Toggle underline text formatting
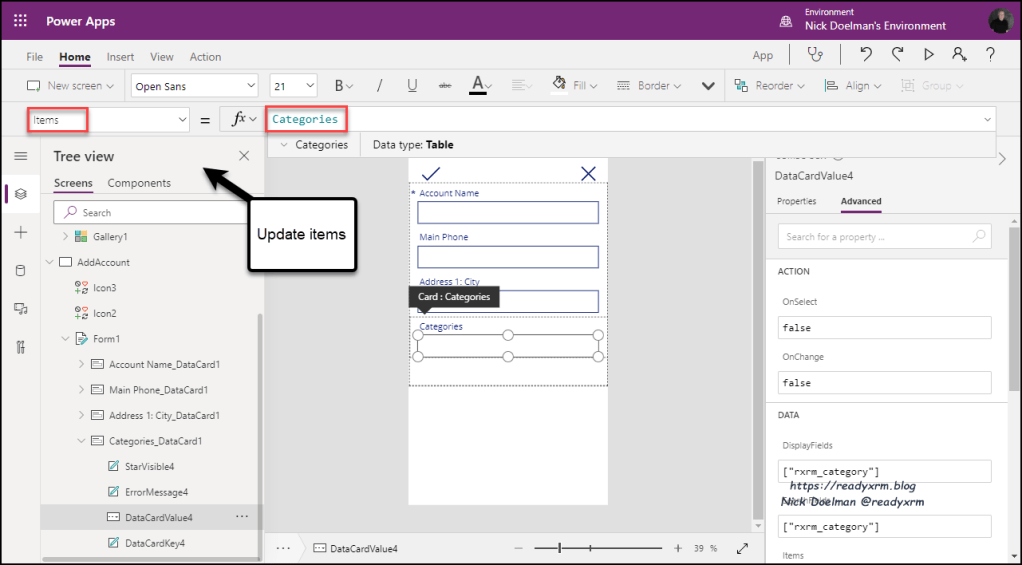The image size is (1022, 565). (x=412, y=86)
